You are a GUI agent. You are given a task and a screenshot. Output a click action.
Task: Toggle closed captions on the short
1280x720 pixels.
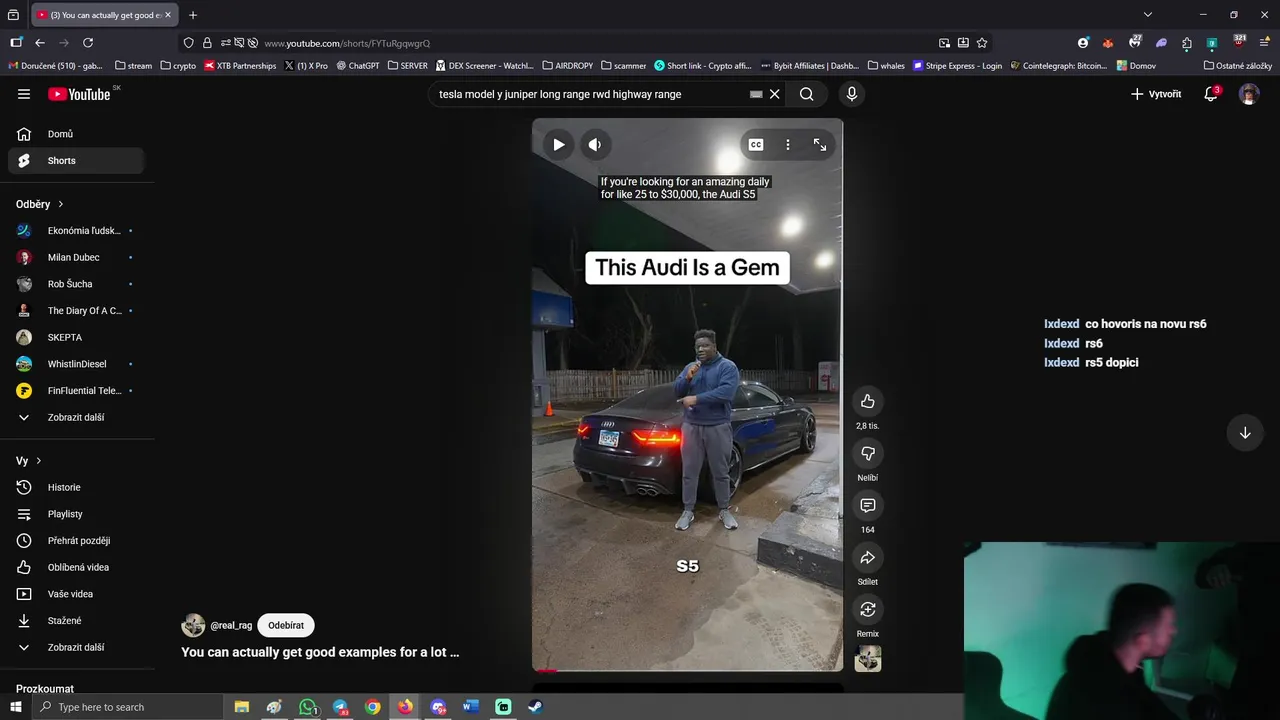756,145
